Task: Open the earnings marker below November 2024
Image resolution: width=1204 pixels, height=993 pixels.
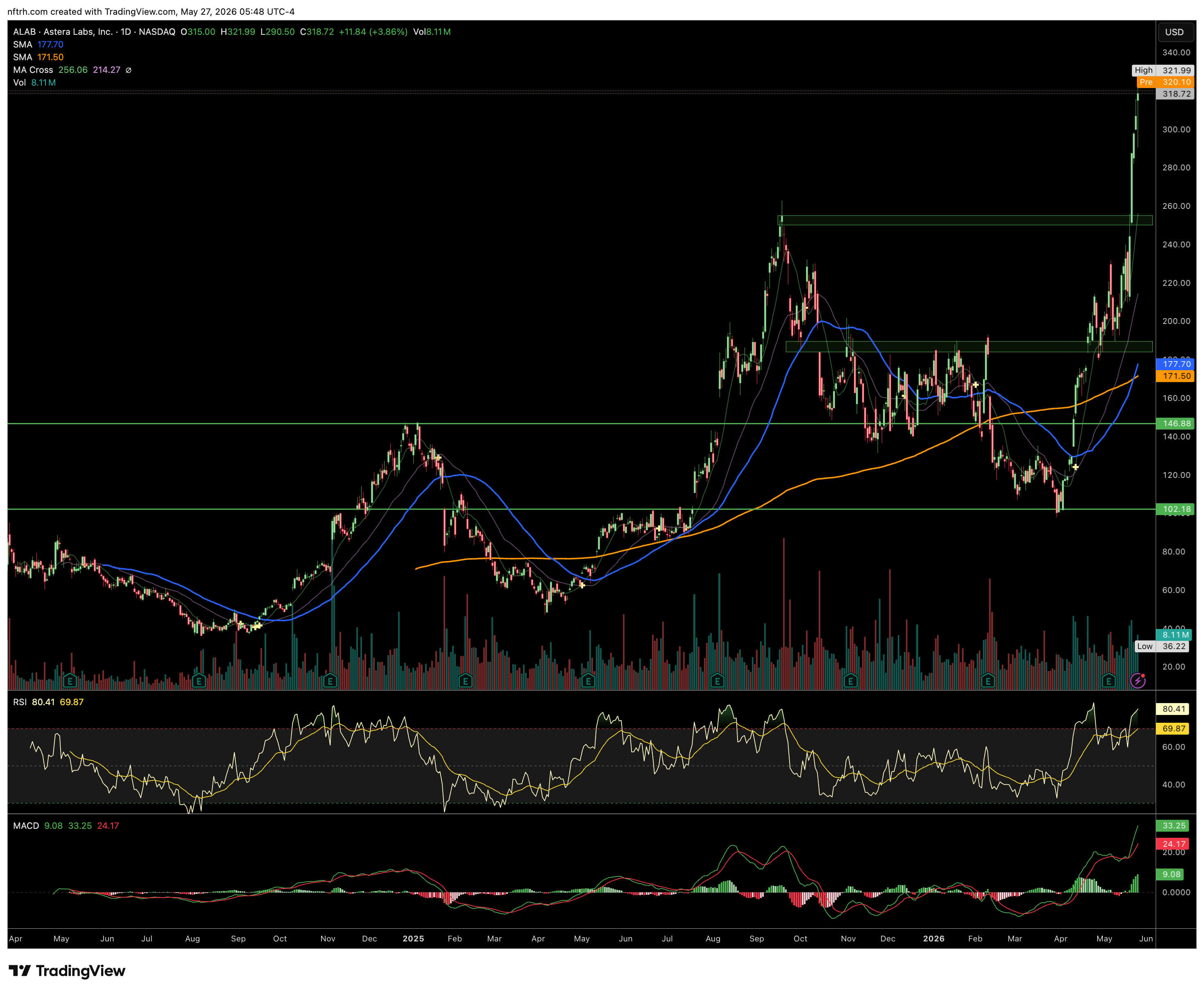Action: pyautogui.click(x=330, y=681)
